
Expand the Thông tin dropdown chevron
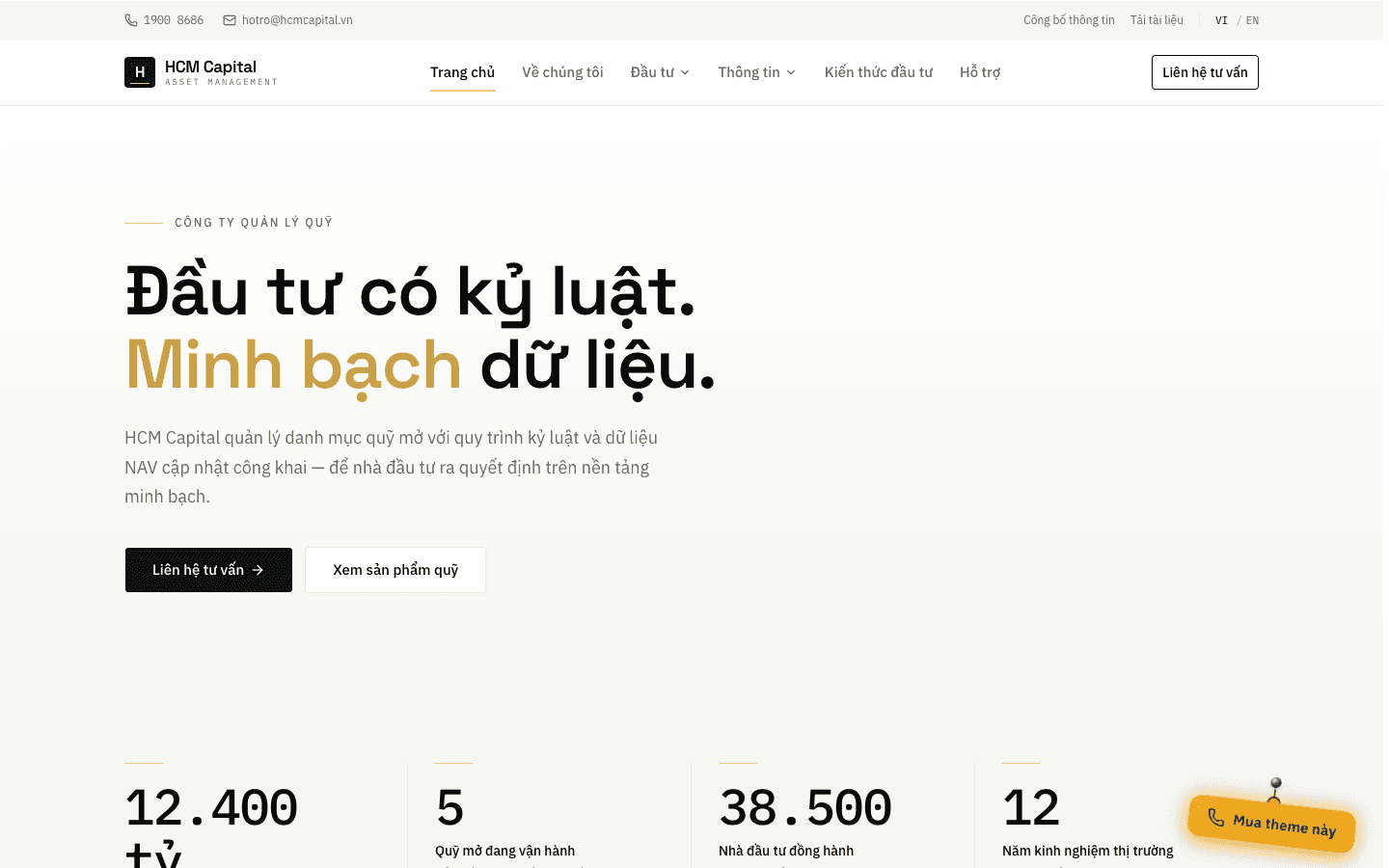[791, 72]
